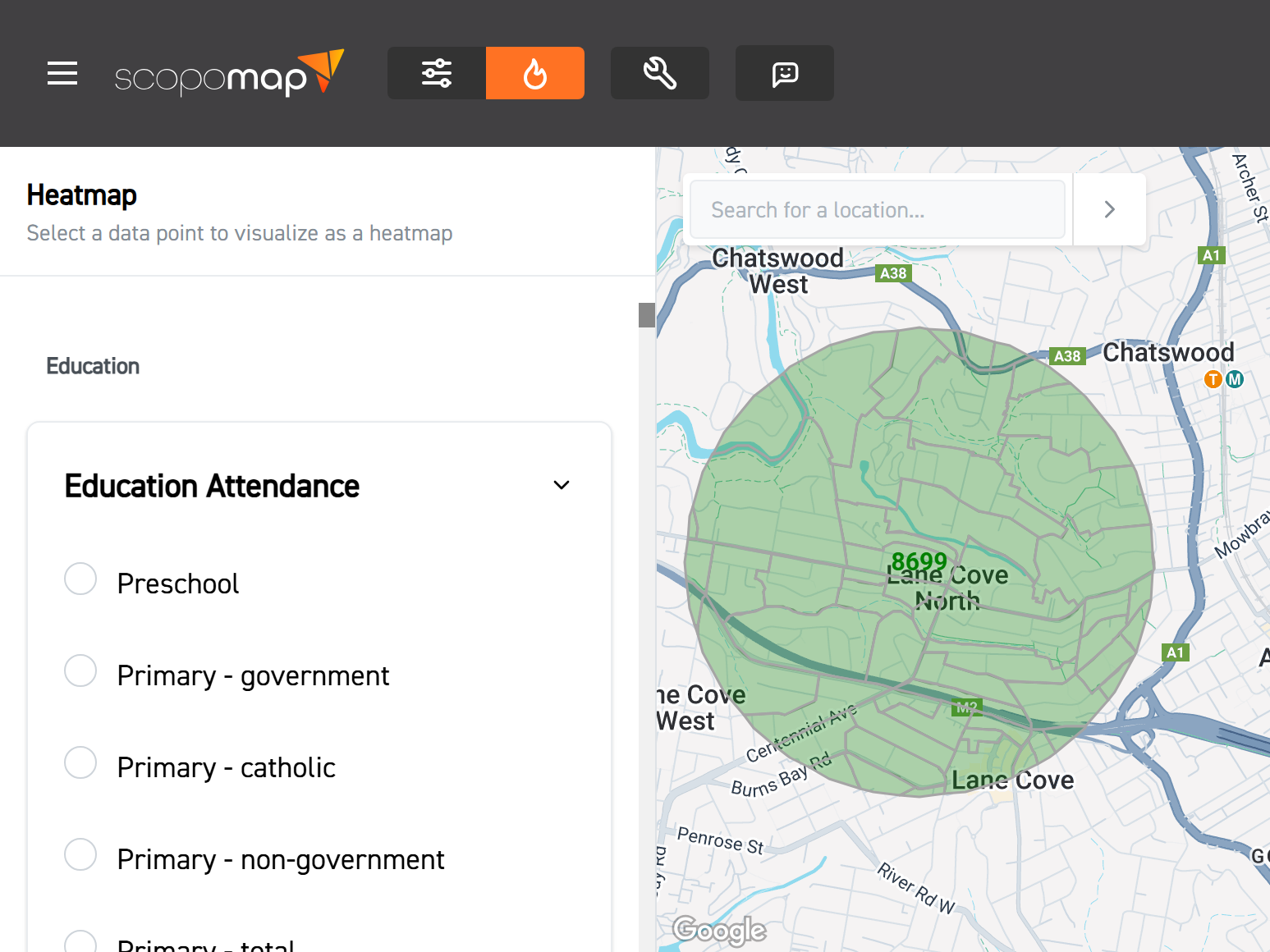Choose Primary - non-government radio option
1270x952 pixels.
(x=80, y=855)
